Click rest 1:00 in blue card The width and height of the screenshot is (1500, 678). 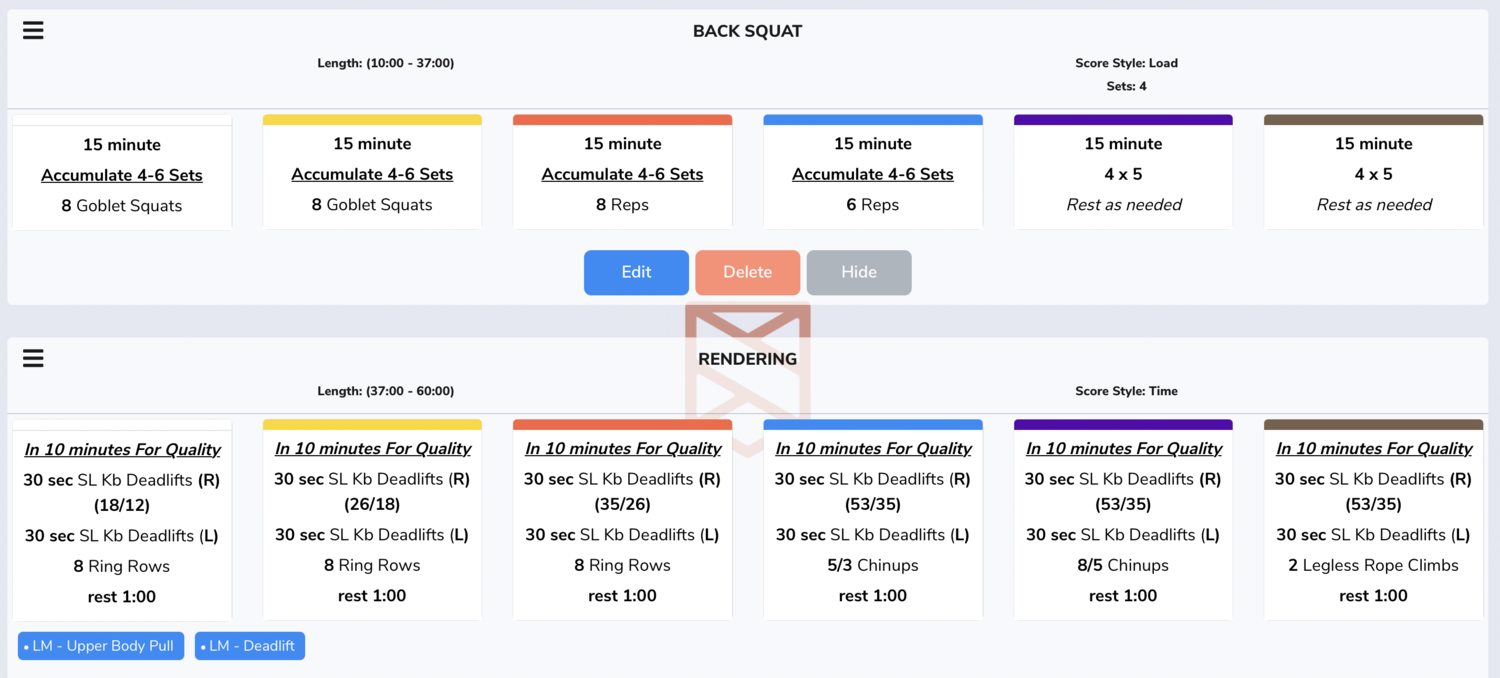tap(873, 596)
